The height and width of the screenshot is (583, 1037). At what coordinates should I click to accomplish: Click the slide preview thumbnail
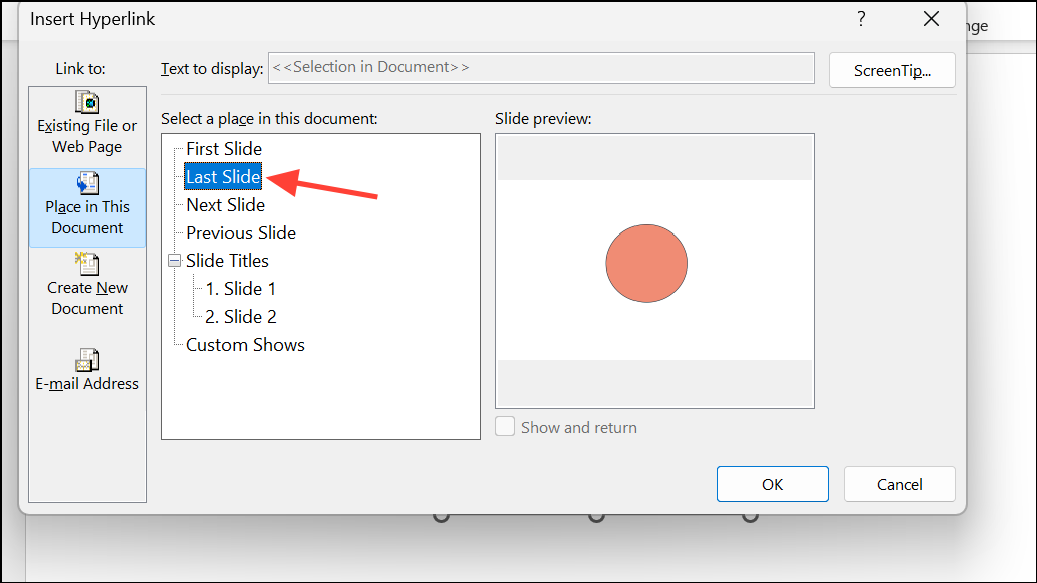(x=654, y=270)
